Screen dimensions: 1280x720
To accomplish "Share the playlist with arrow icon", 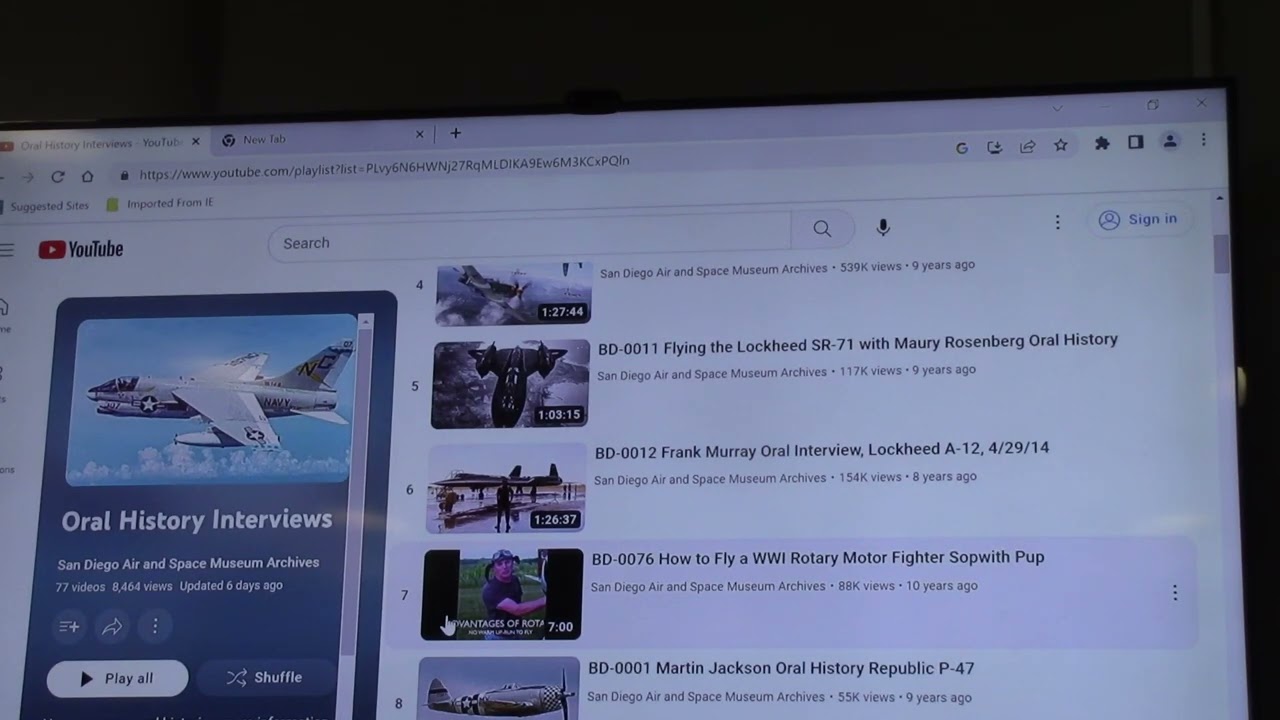I will (112, 627).
